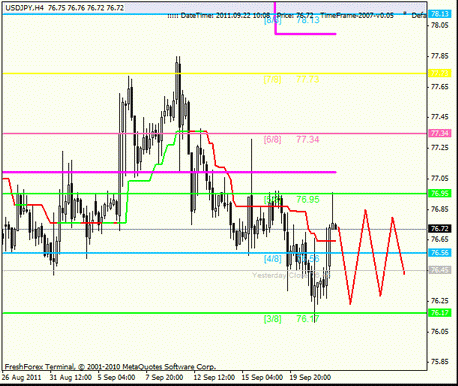
Task: Select the 78.13 price label on axis
Action: (440, 14)
